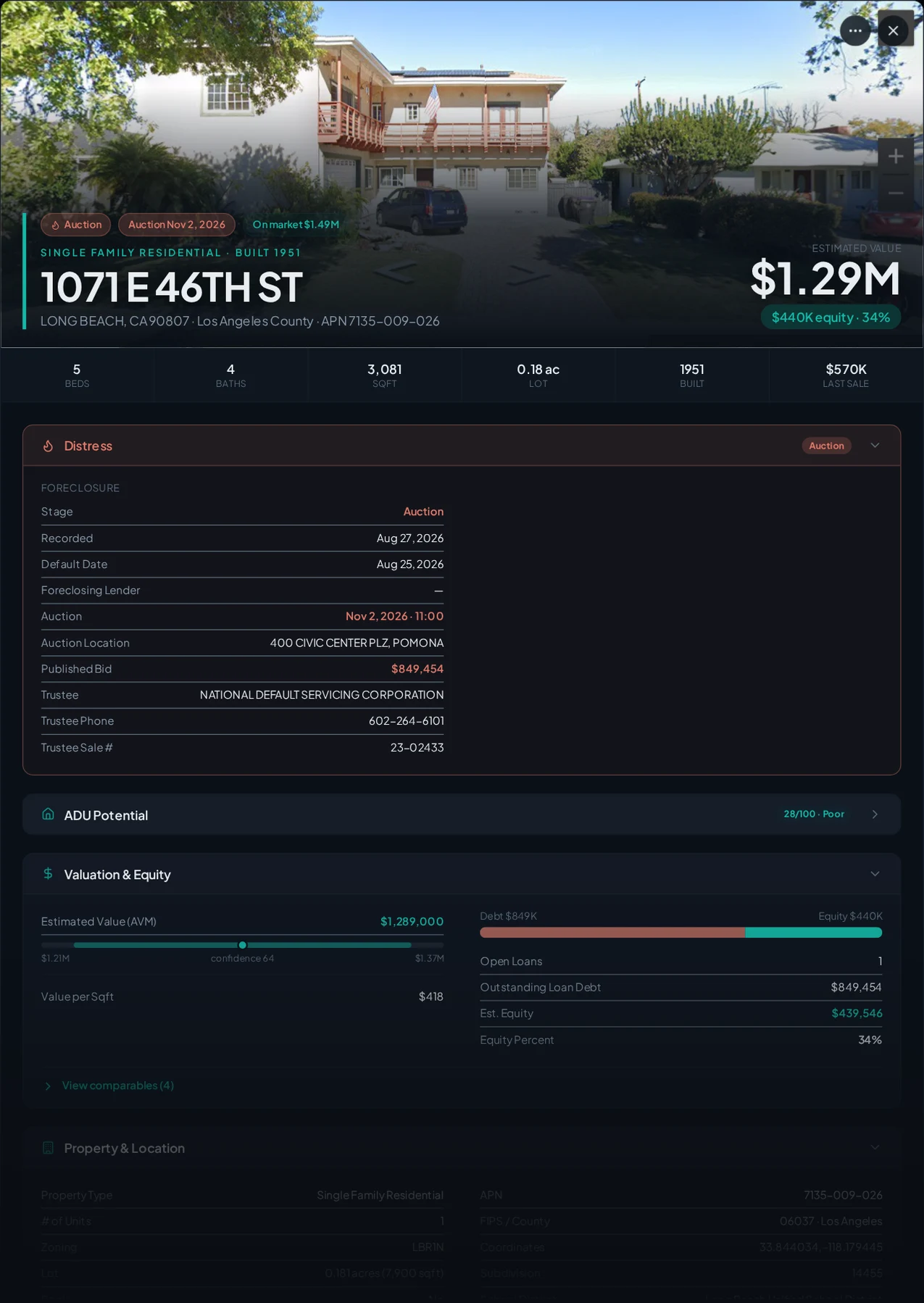The height and width of the screenshot is (1303, 924).
Task: Click the auction location 400 CIVIC CENTER PLZ
Action: pos(357,643)
